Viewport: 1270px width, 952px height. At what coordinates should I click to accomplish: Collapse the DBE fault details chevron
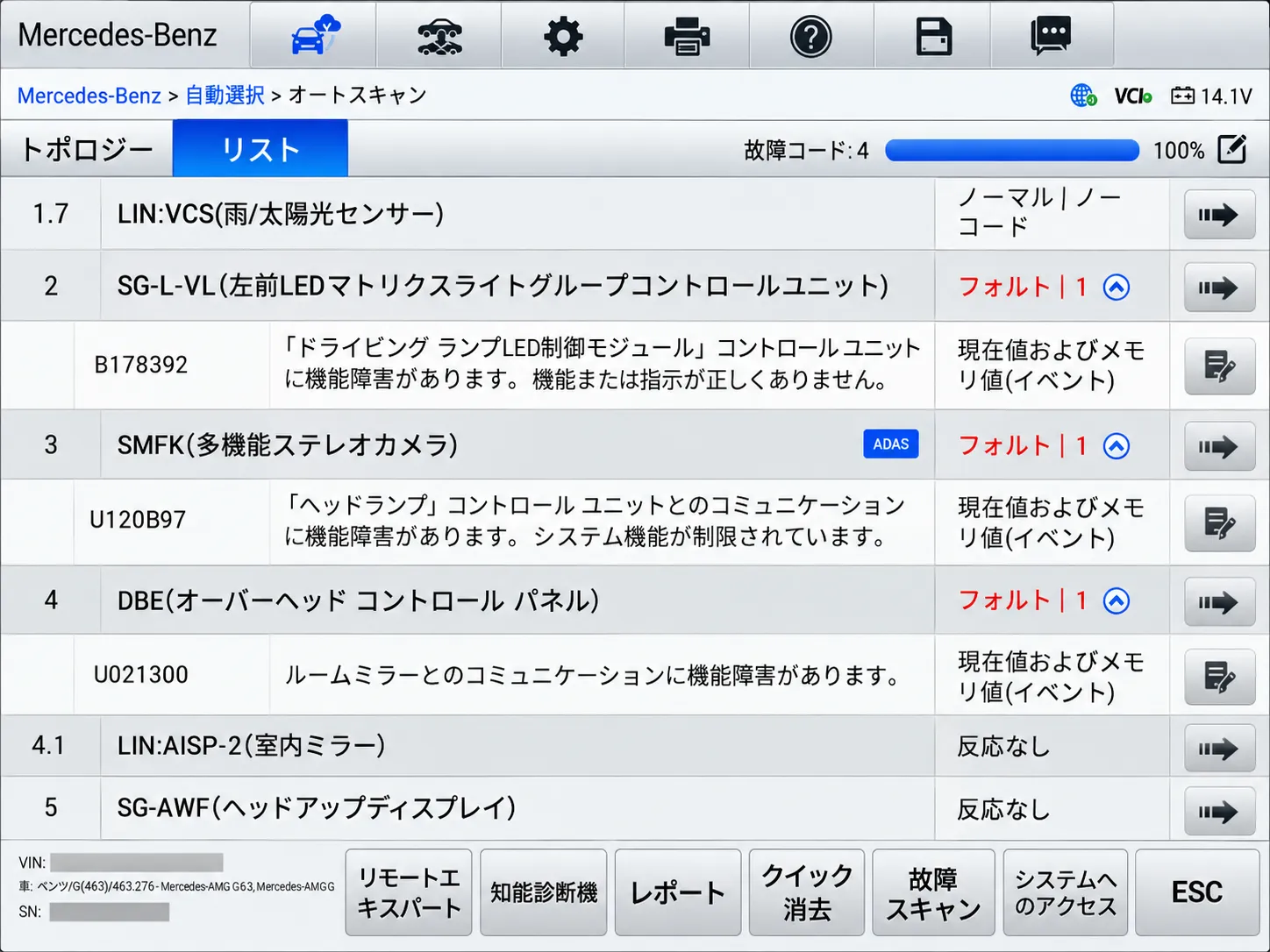point(1117,600)
